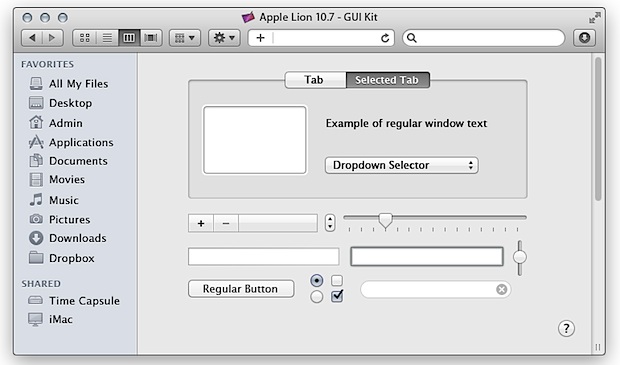The width and height of the screenshot is (620, 365).
Task: Toggle full screen with corner arrows
Action: (594, 17)
